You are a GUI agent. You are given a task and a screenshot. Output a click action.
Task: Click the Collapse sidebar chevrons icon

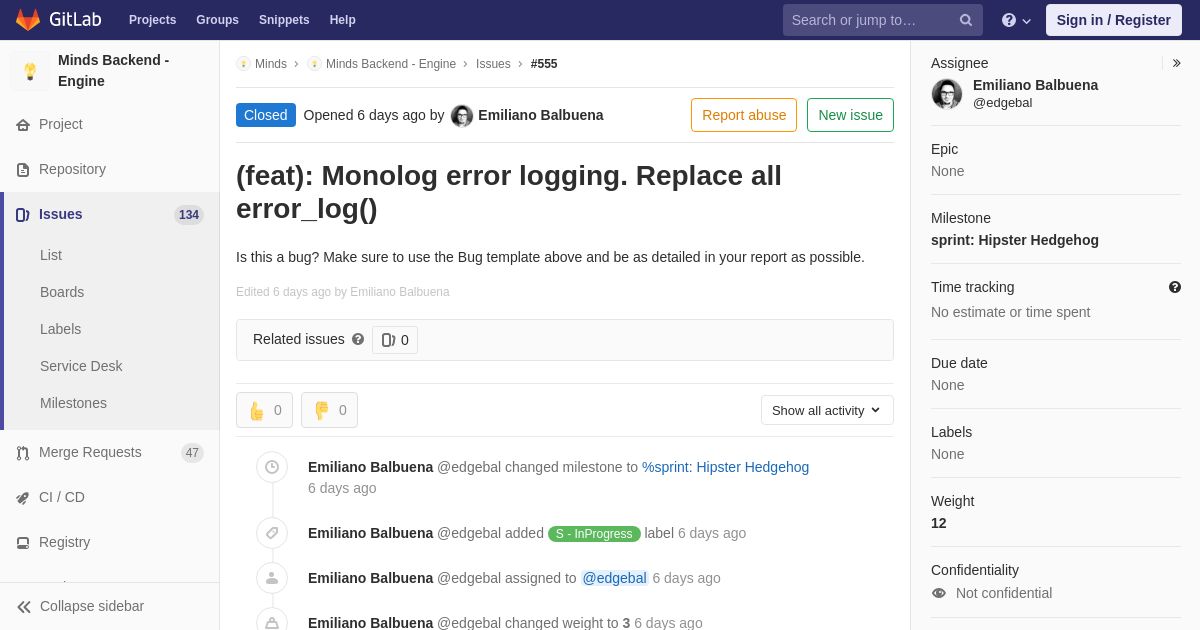[x=24, y=607]
